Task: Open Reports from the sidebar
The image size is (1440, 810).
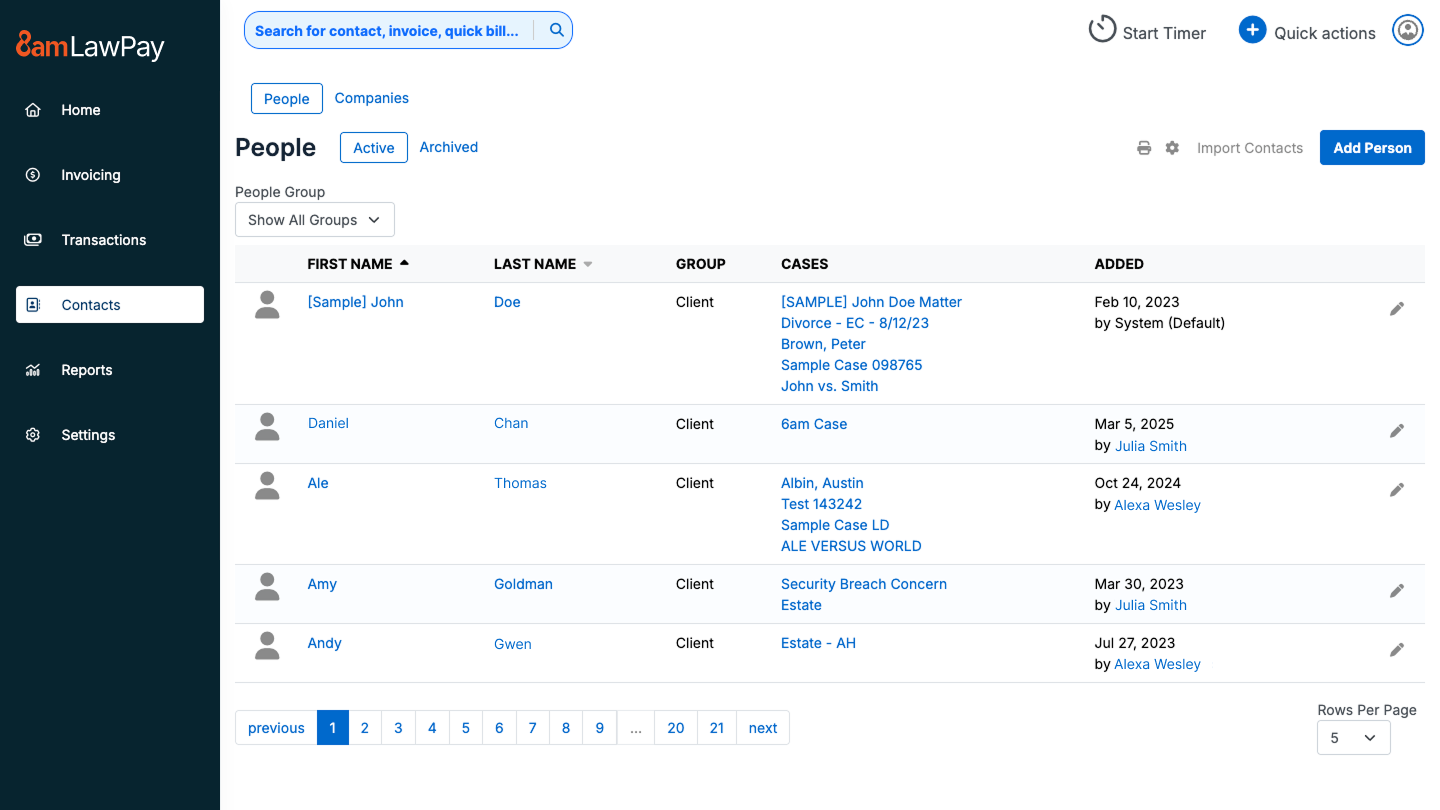Action: [x=86, y=369]
